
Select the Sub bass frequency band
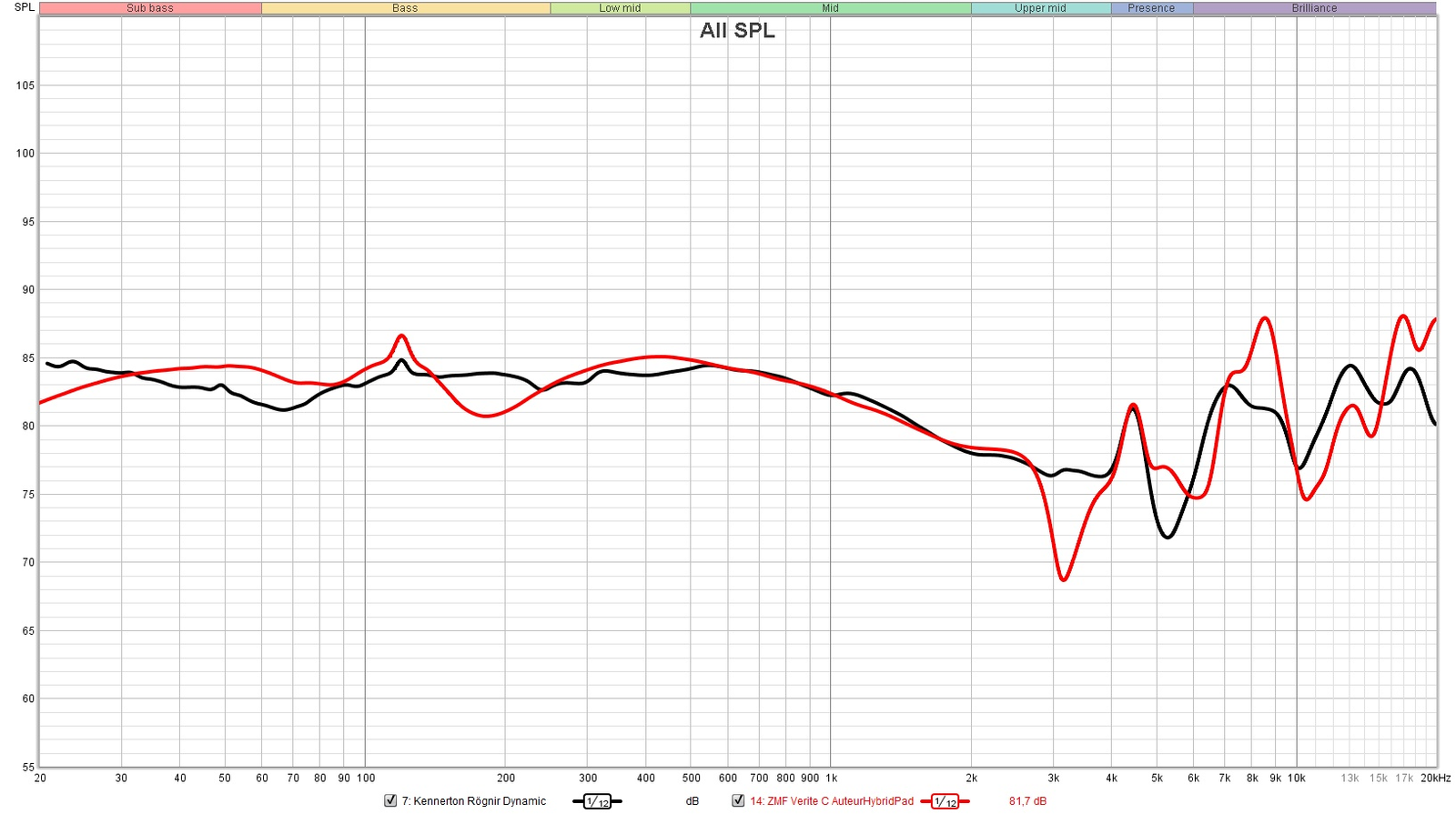(x=150, y=8)
